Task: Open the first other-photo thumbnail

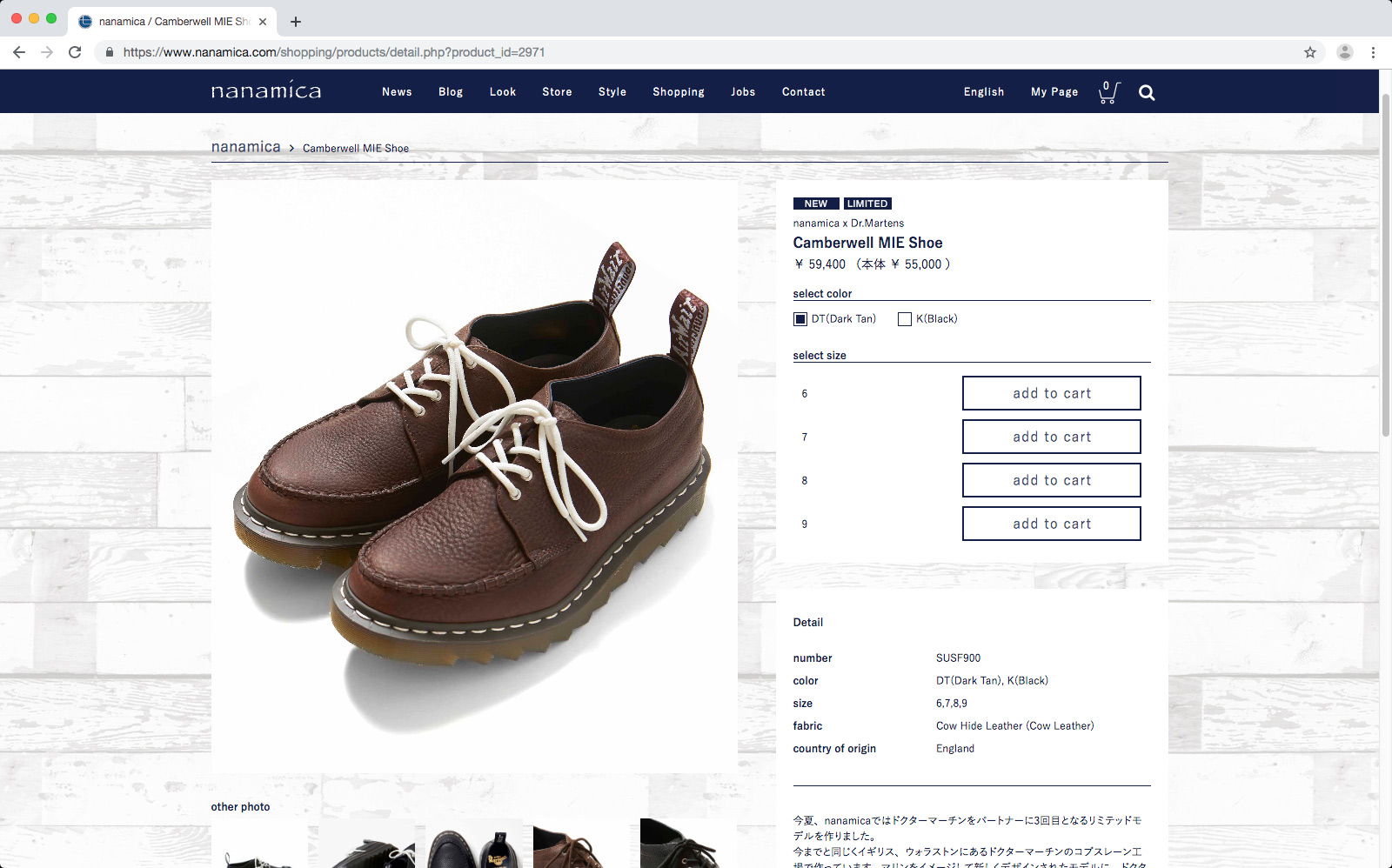Action: coord(259,844)
